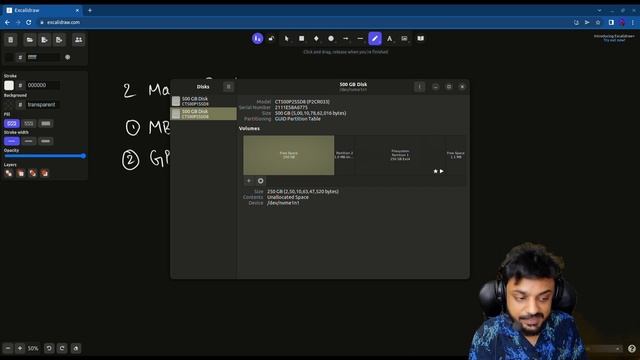This screenshot has height=360, width=640.
Task: Select the solid Fill option
Action: 46,123
